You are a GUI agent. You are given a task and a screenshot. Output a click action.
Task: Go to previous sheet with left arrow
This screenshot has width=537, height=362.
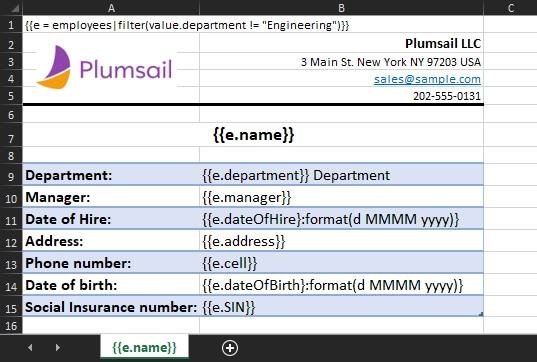click(30, 348)
